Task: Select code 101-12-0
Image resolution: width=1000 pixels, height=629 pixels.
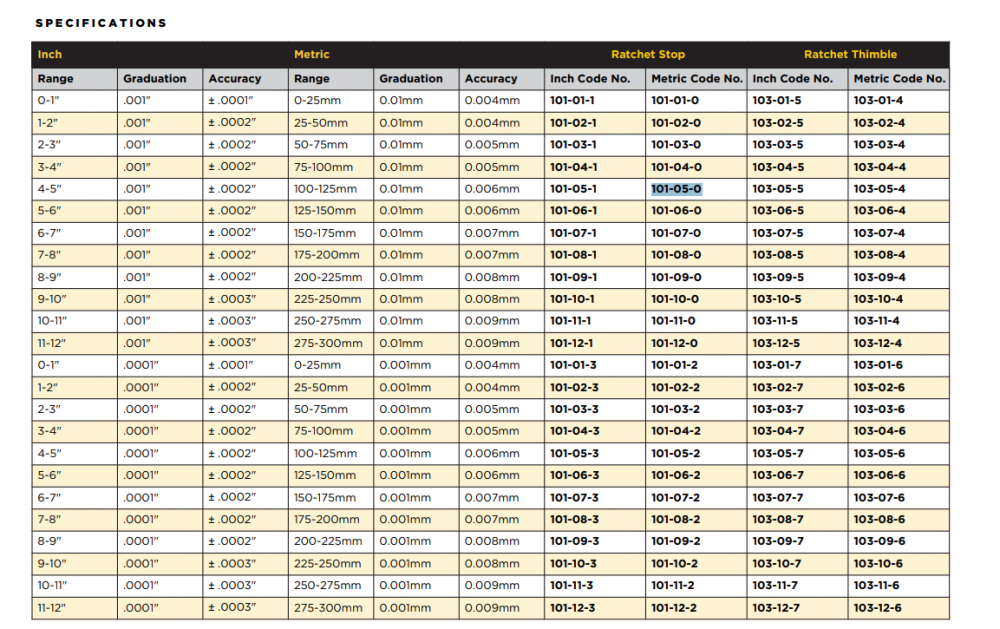Action: pos(674,343)
